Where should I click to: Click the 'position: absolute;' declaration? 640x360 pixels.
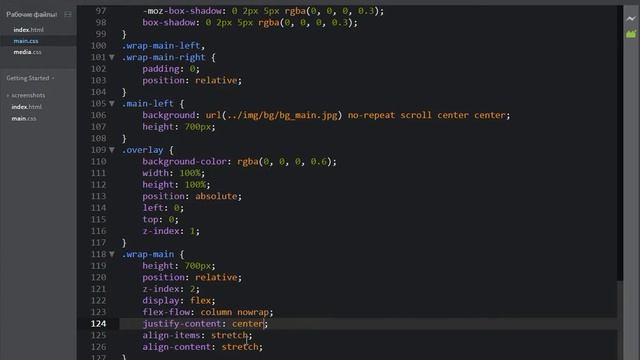tap(192, 196)
